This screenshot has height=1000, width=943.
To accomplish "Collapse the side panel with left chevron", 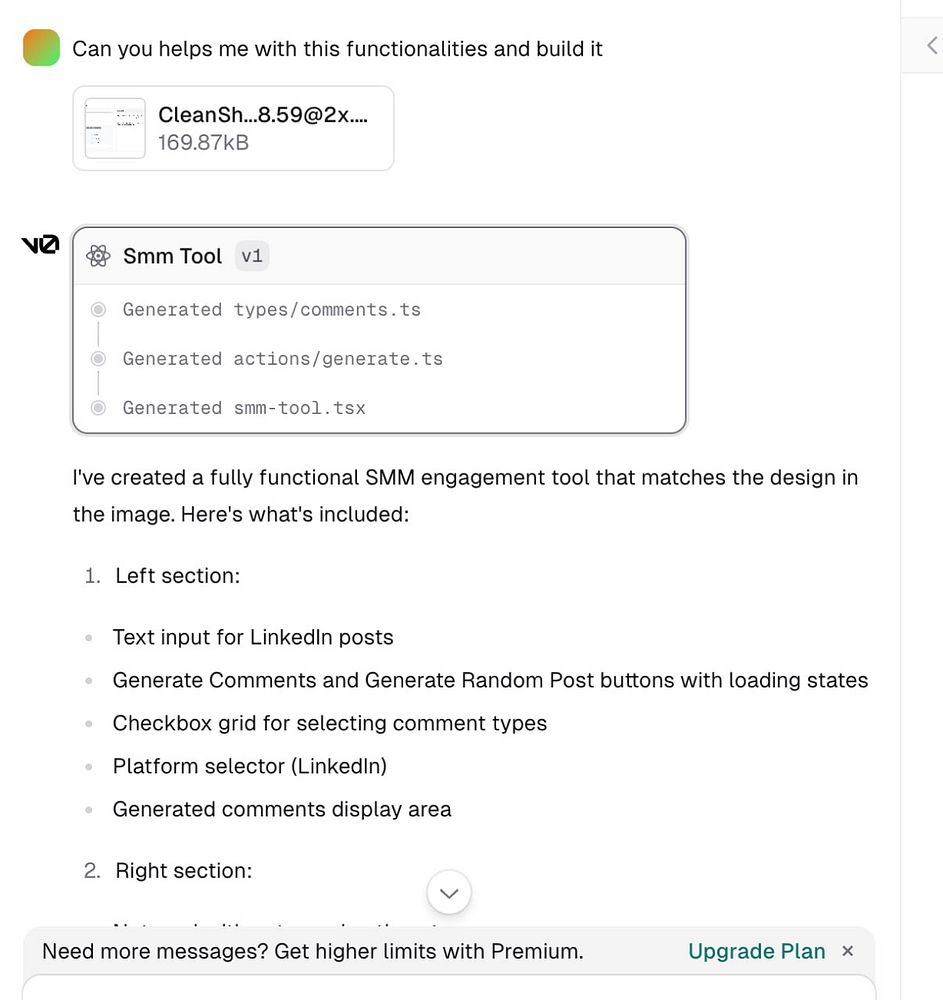I will pyautogui.click(x=932, y=45).
